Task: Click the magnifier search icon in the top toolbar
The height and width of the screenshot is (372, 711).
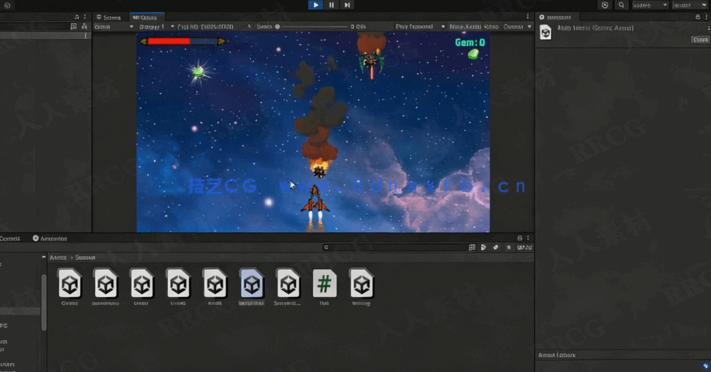Action: tap(621, 5)
